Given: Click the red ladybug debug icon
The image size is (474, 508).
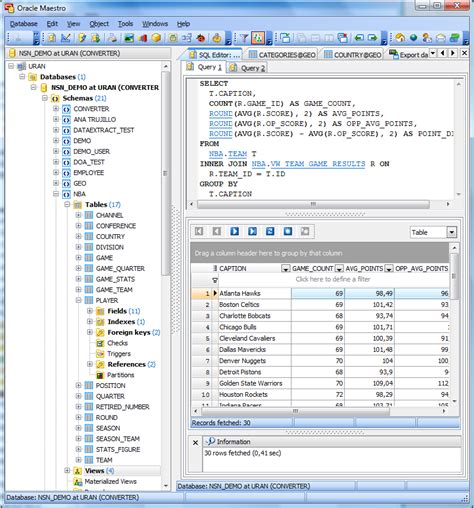Looking at the screenshot, I should click(201, 38).
